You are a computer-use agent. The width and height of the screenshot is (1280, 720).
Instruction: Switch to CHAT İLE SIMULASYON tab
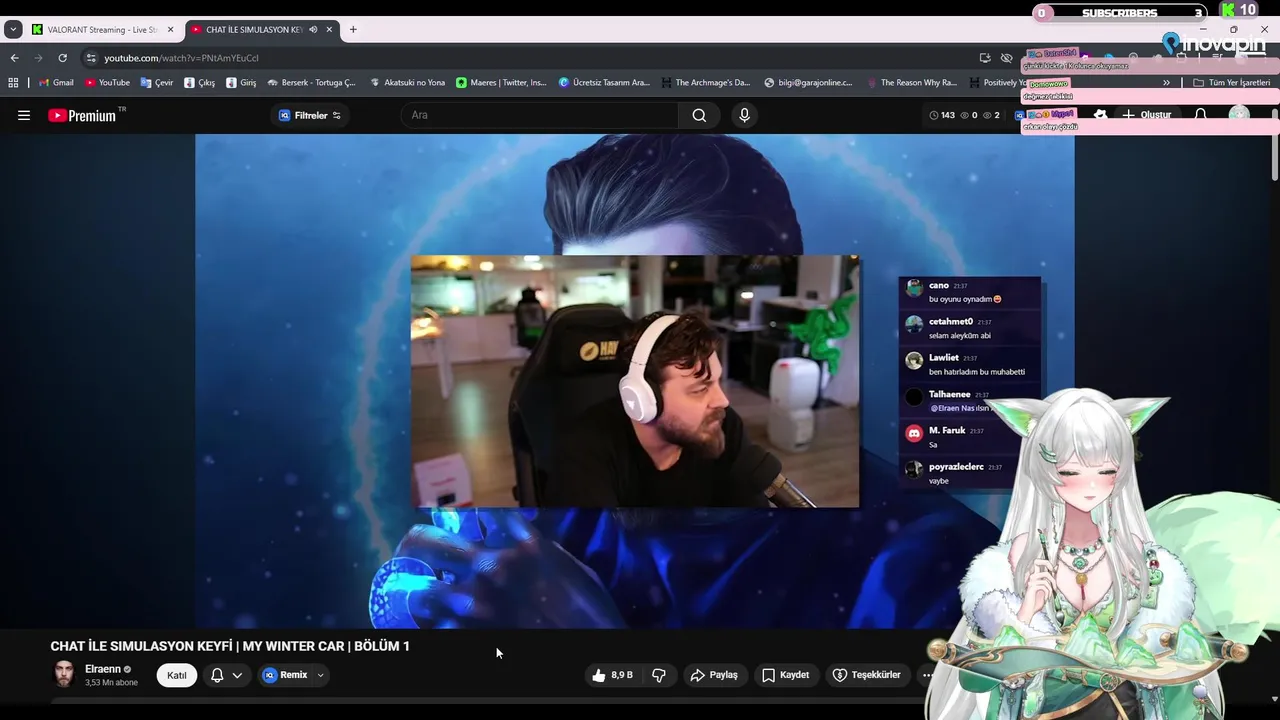point(254,30)
